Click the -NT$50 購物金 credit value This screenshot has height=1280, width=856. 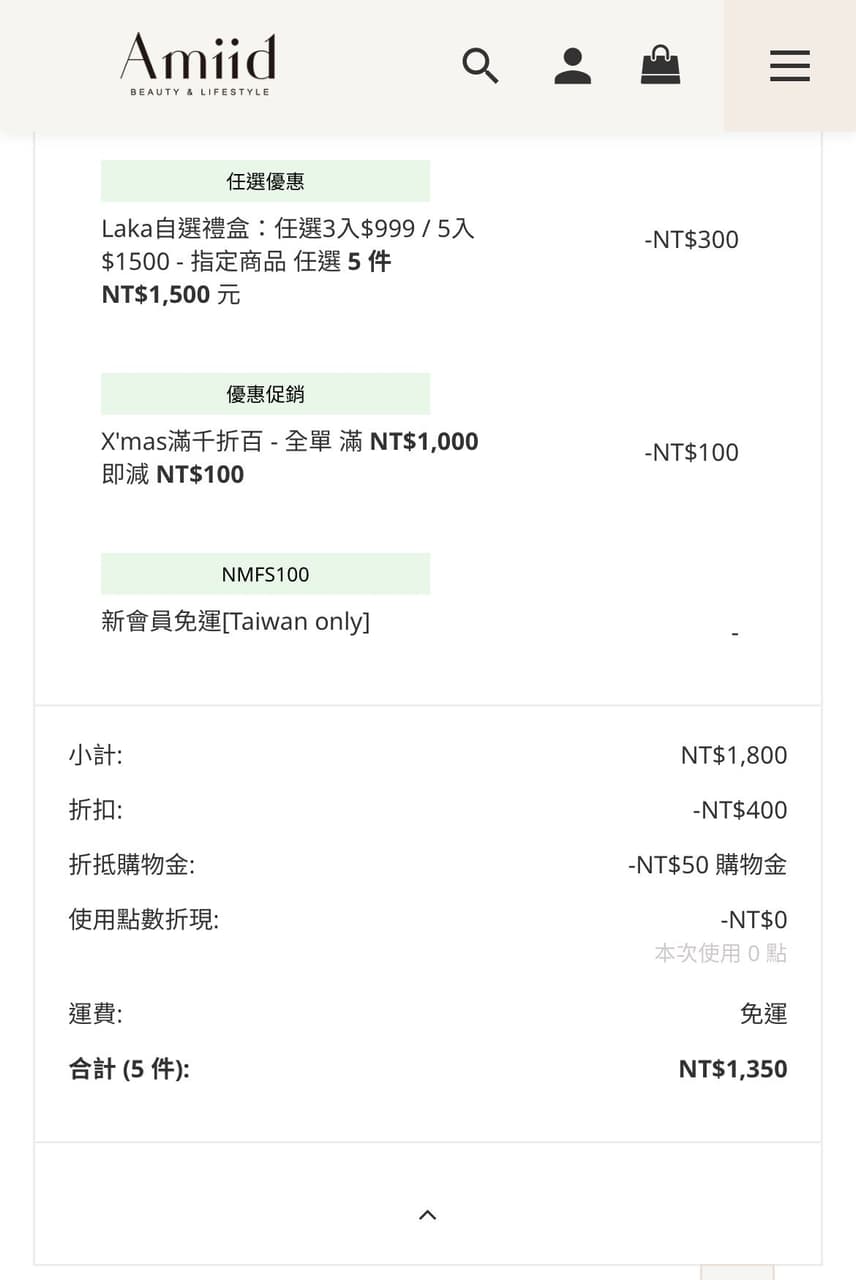[x=707, y=865]
